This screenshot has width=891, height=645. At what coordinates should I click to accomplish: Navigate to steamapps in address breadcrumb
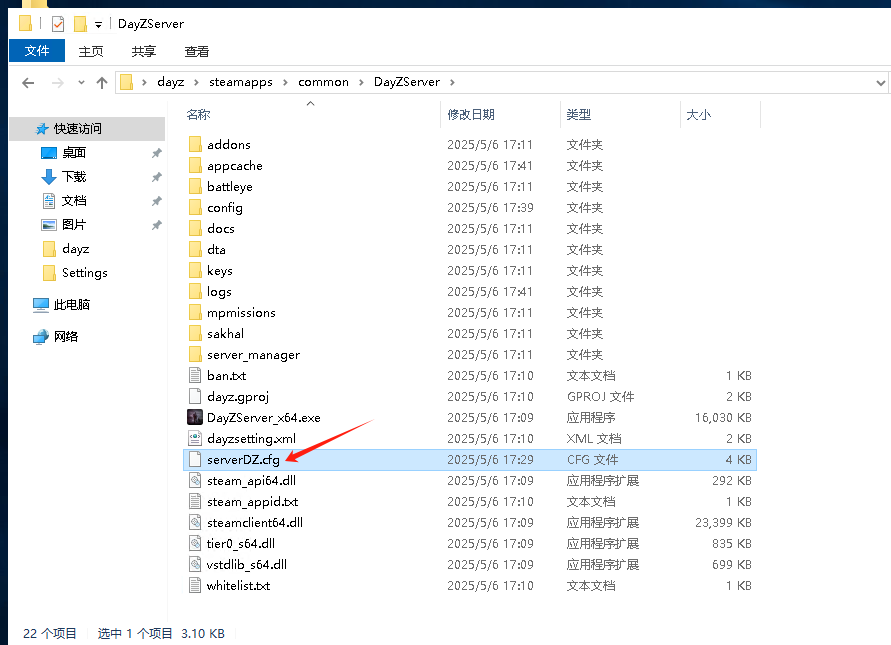coord(240,82)
